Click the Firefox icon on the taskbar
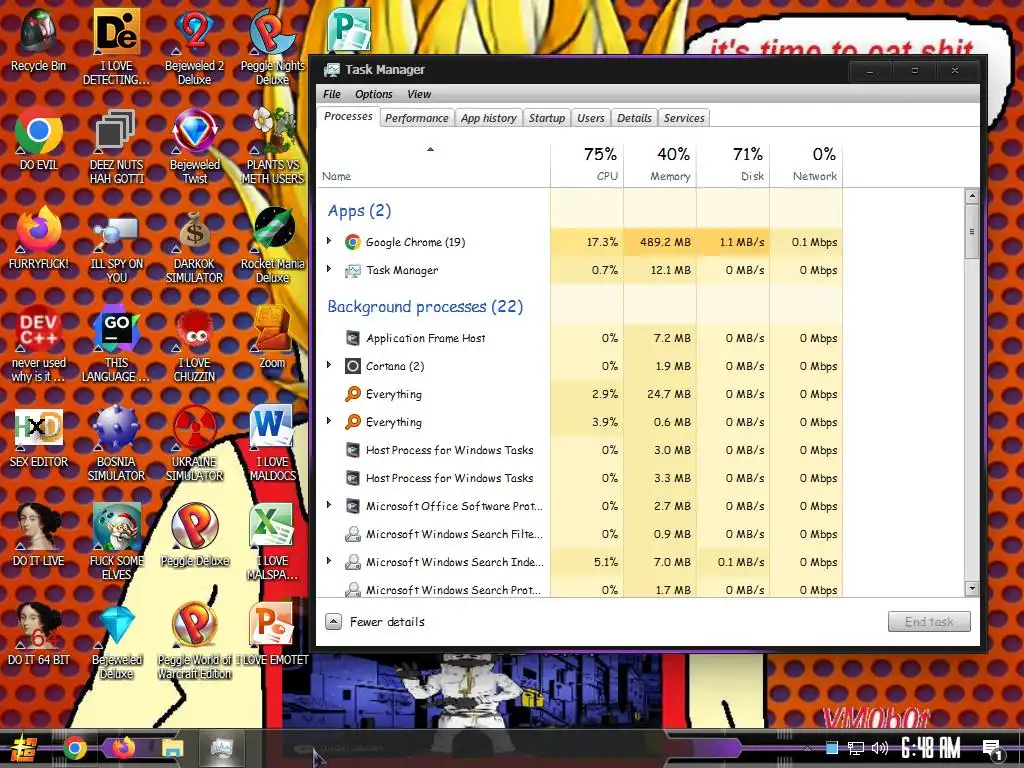The image size is (1024, 768). click(x=123, y=748)
